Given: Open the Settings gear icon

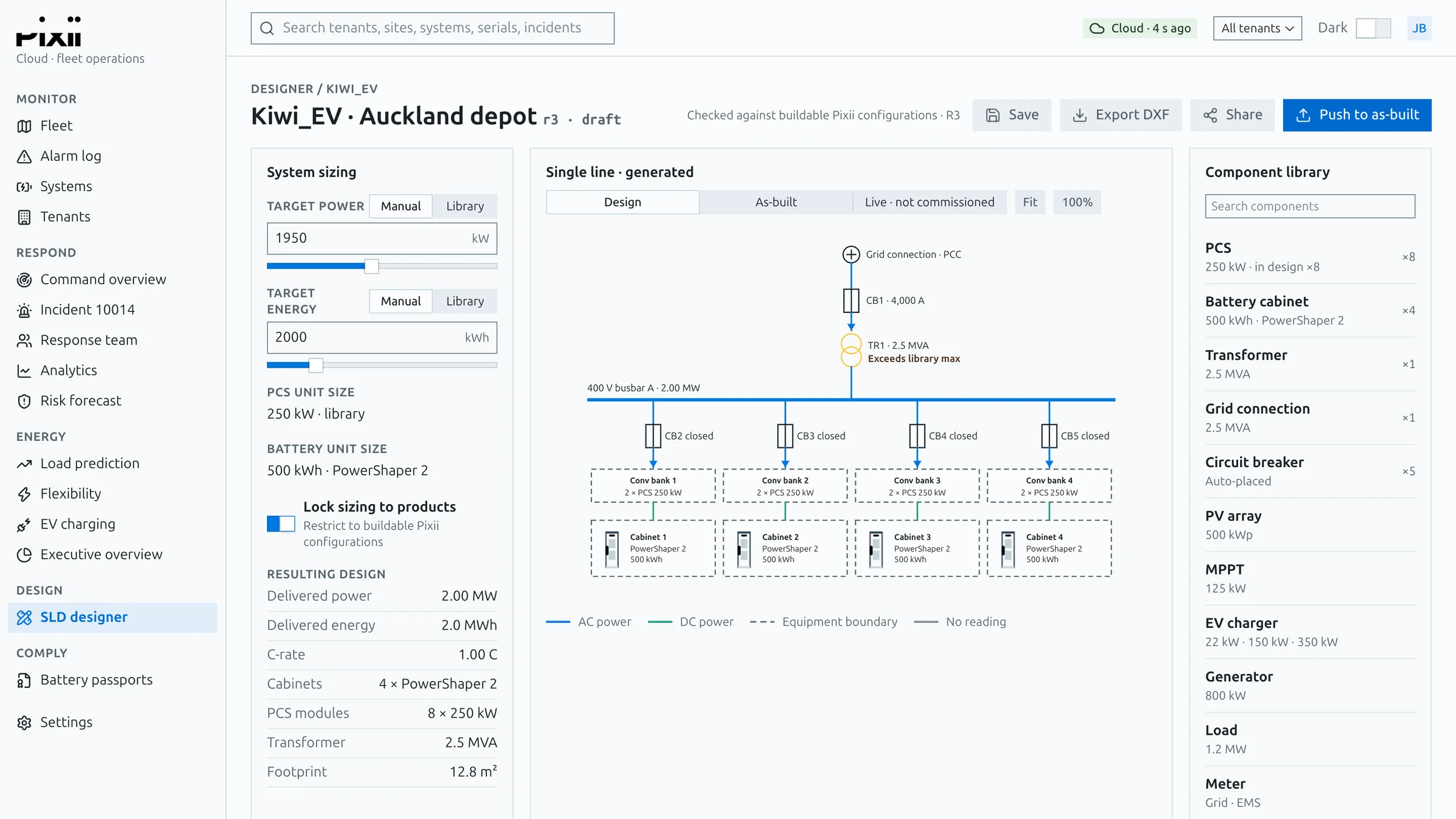Looking at the screenshot, I should 24,723.
